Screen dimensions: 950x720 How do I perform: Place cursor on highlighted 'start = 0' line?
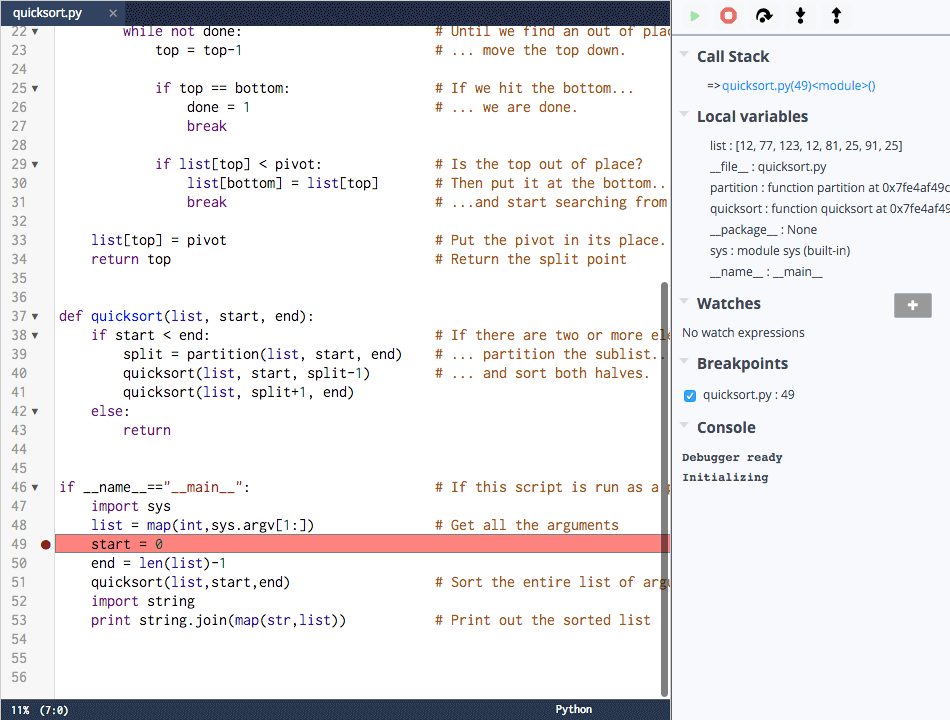(x=362, y=544)
